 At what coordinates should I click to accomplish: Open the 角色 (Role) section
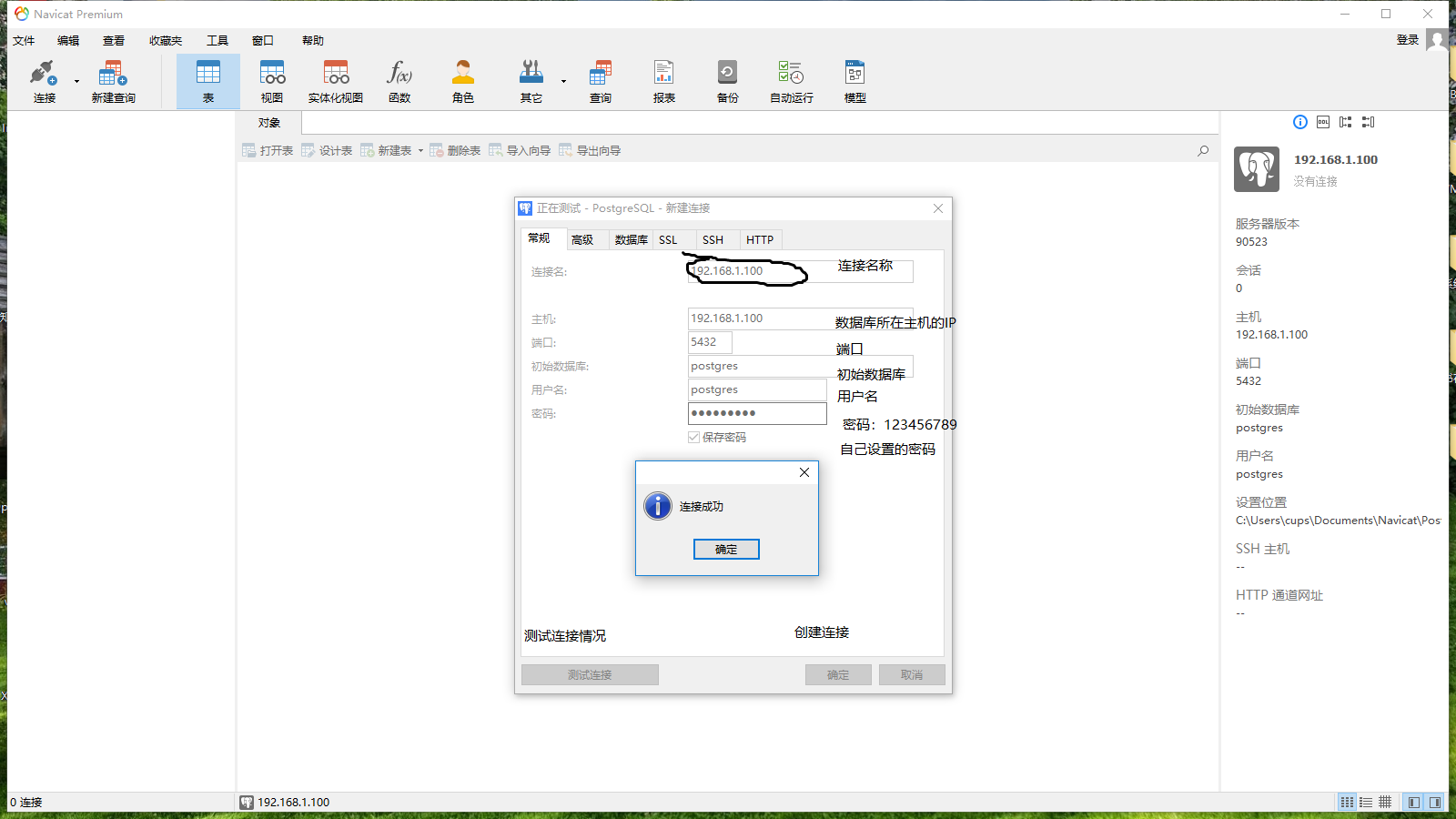(x=463, y=82)
